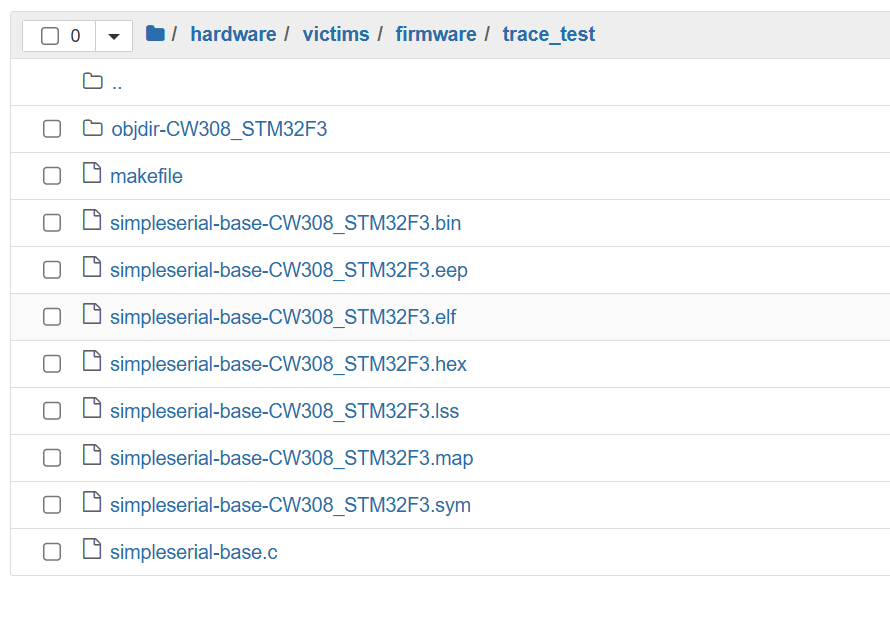Click file icon for the .sym file
Image resolution: width=890 pixels, height=636 pixels.
[x=92, y=503]
